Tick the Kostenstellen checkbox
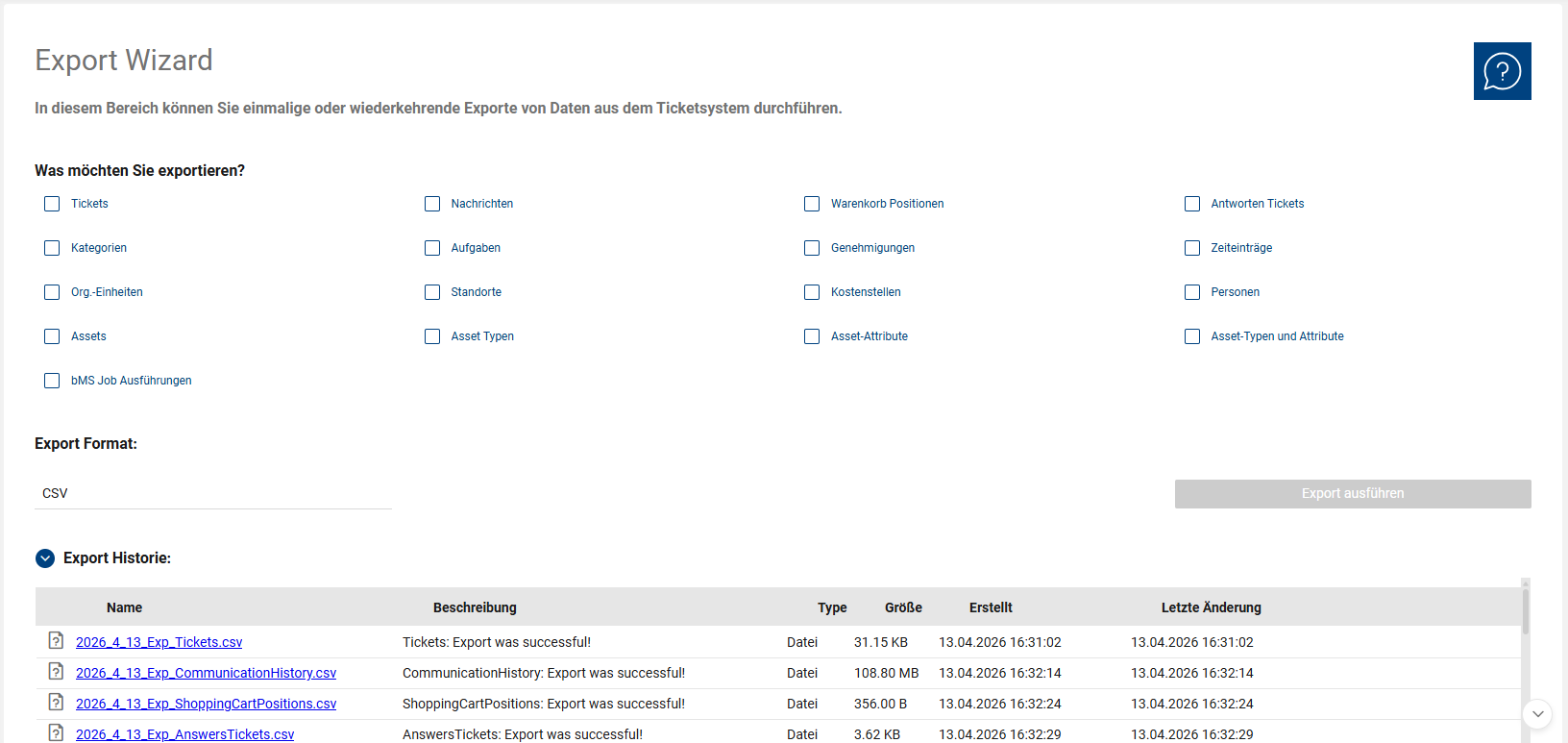 pos(812,292)
